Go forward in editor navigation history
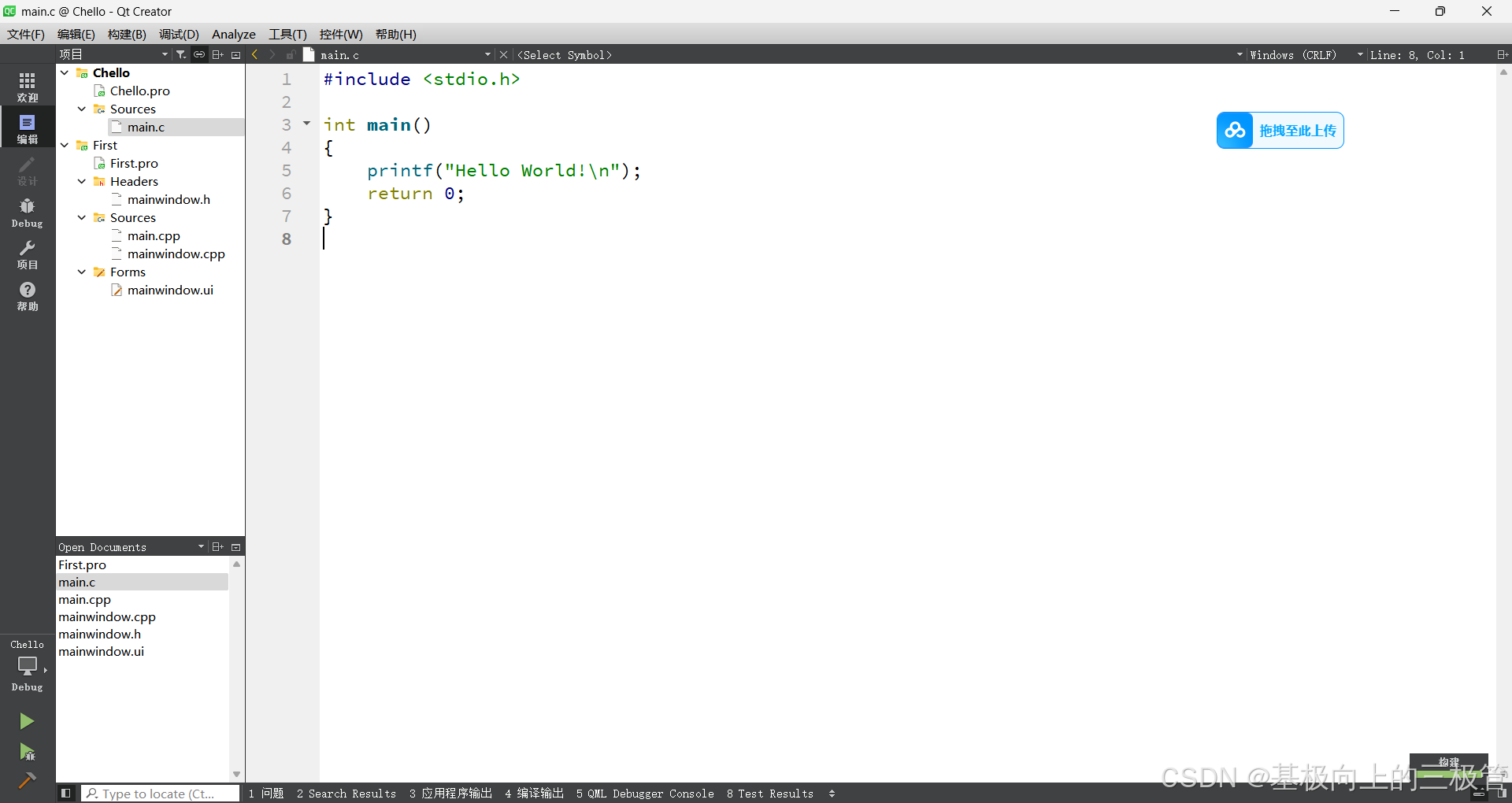Image resolution: width=1512 pixels, height=803 pixels. click(x=272, y=54)
